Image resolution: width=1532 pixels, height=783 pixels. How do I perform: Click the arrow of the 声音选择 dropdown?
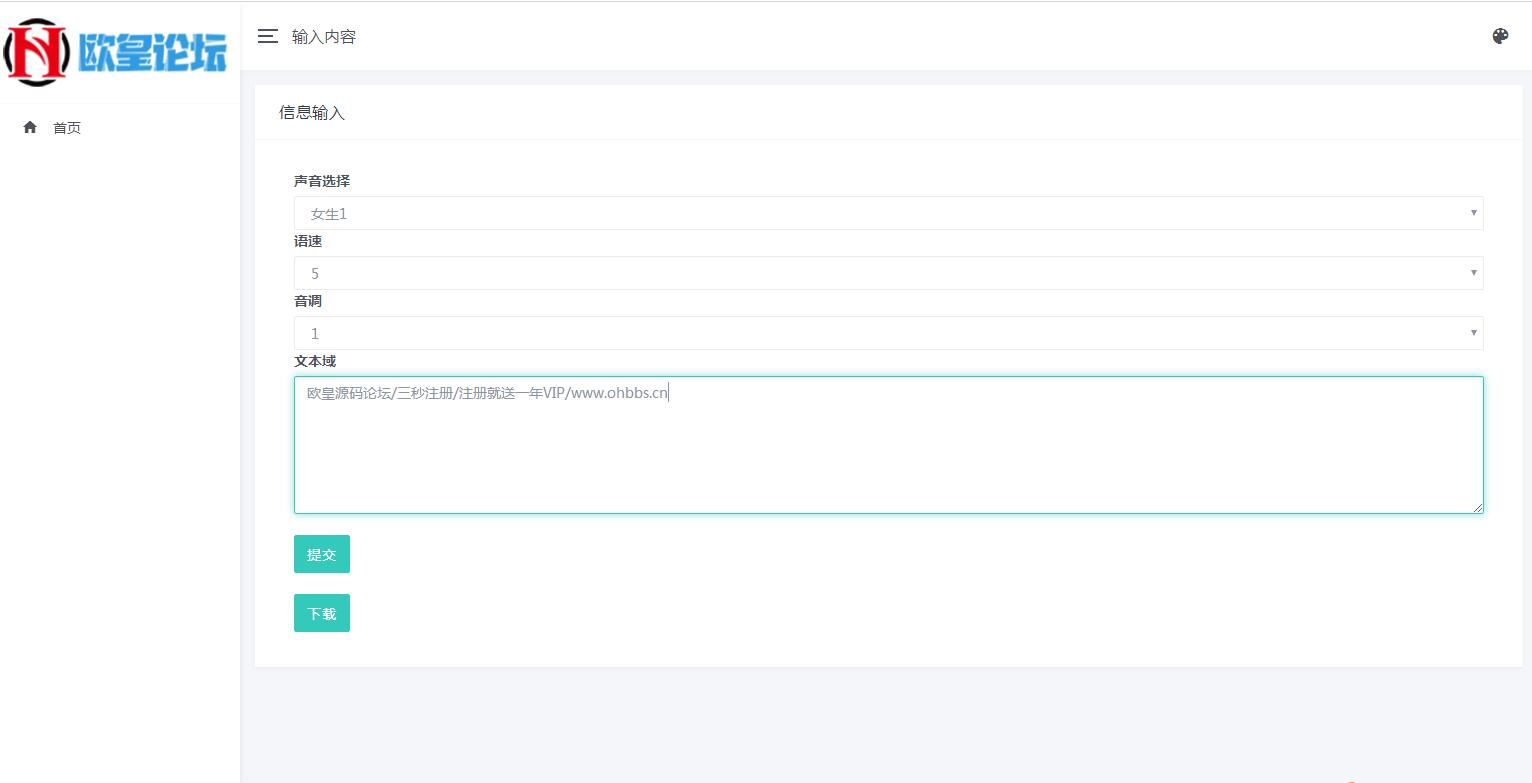pos(1473,213)
